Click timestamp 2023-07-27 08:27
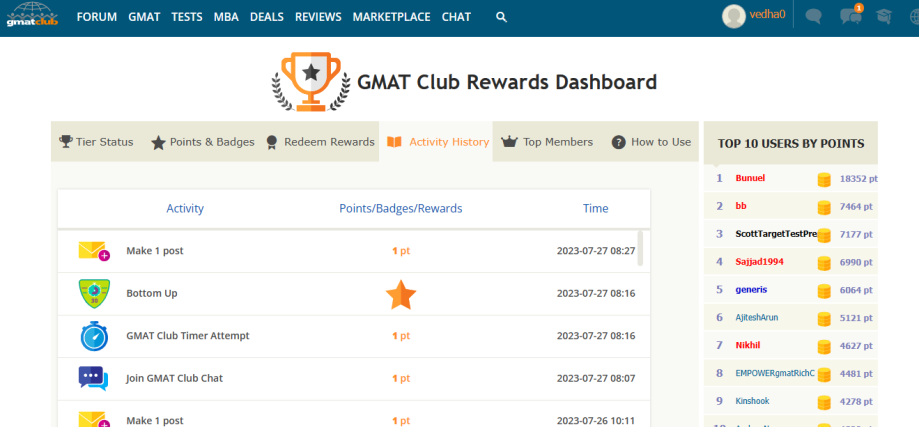Viewport: 919px width, 427px height. 596,251
